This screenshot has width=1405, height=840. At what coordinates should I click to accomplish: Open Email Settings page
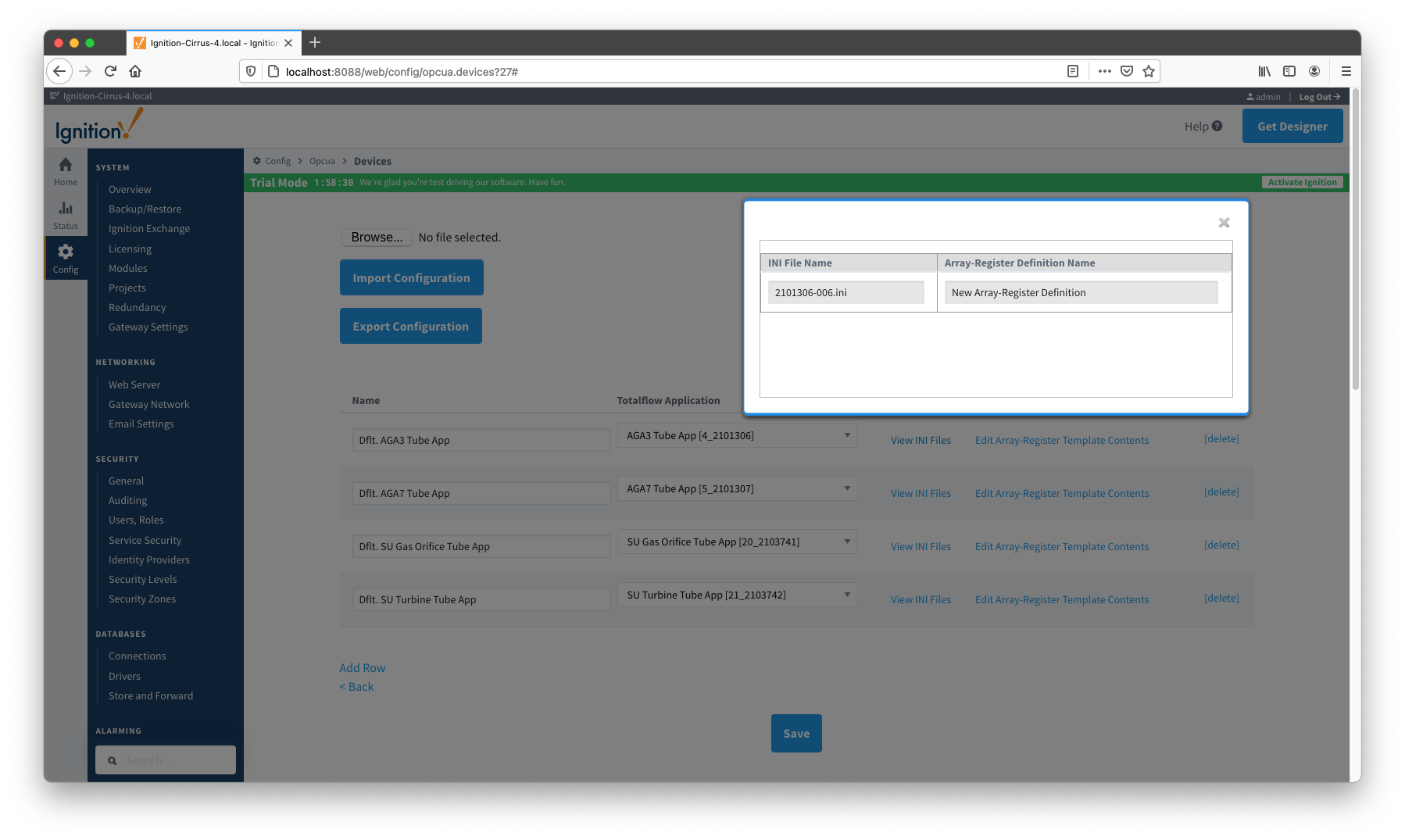click(141, 424)
